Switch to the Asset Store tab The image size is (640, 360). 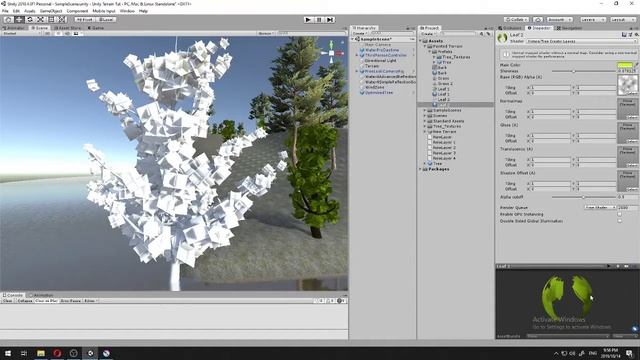point(67,28)
